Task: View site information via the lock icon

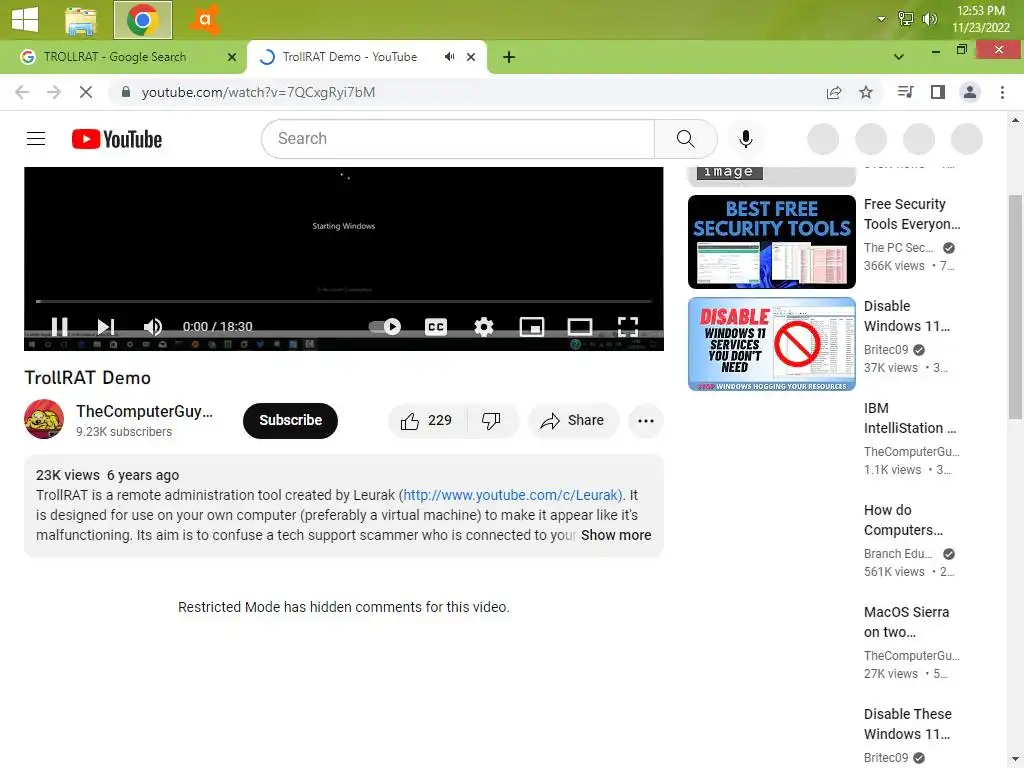Action: point(126,92)
